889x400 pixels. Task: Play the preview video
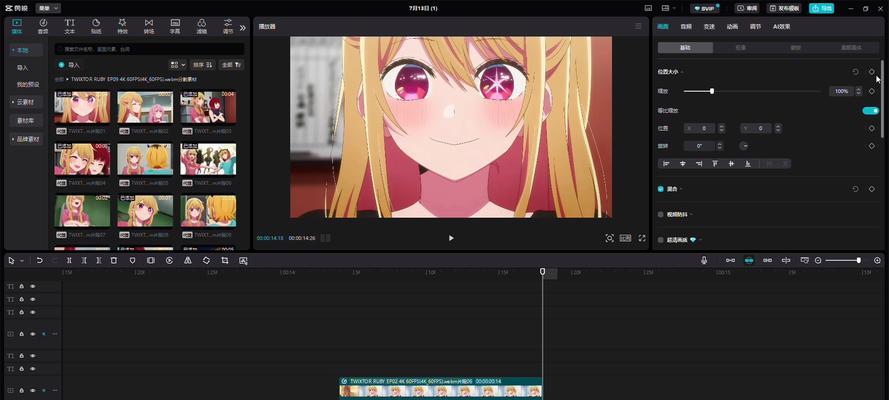(x=451, y=238)
